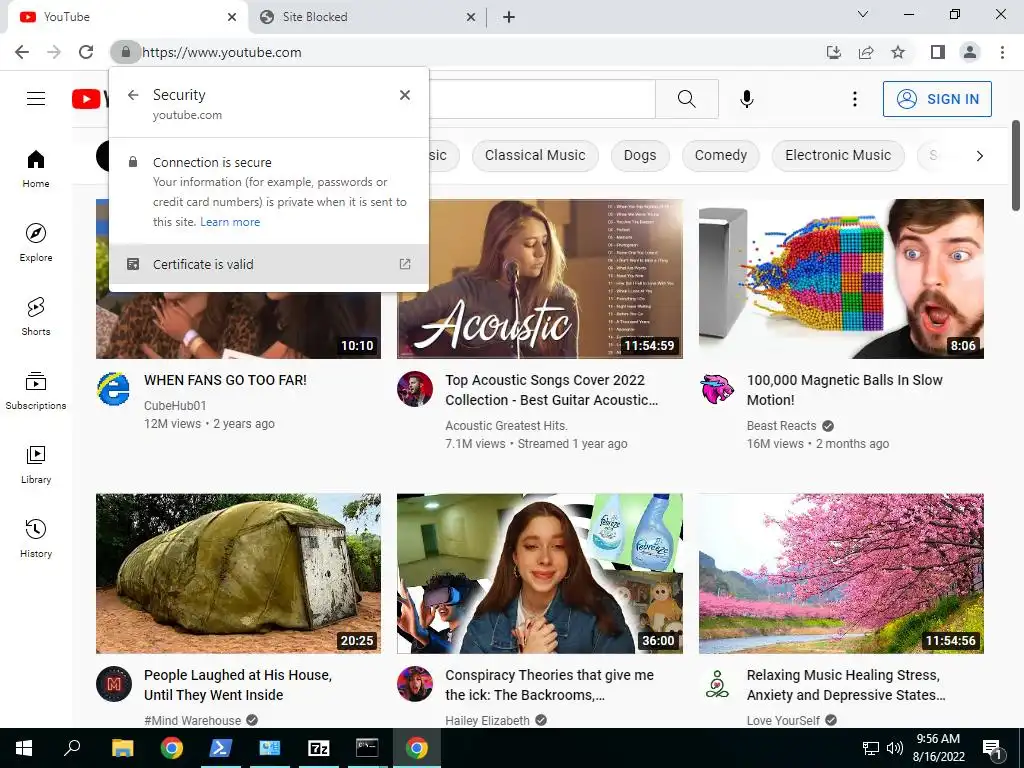Click the Mind Warehouse channel avatar
The width and height of the screenshot is (1024, 768).
[114, 684]
